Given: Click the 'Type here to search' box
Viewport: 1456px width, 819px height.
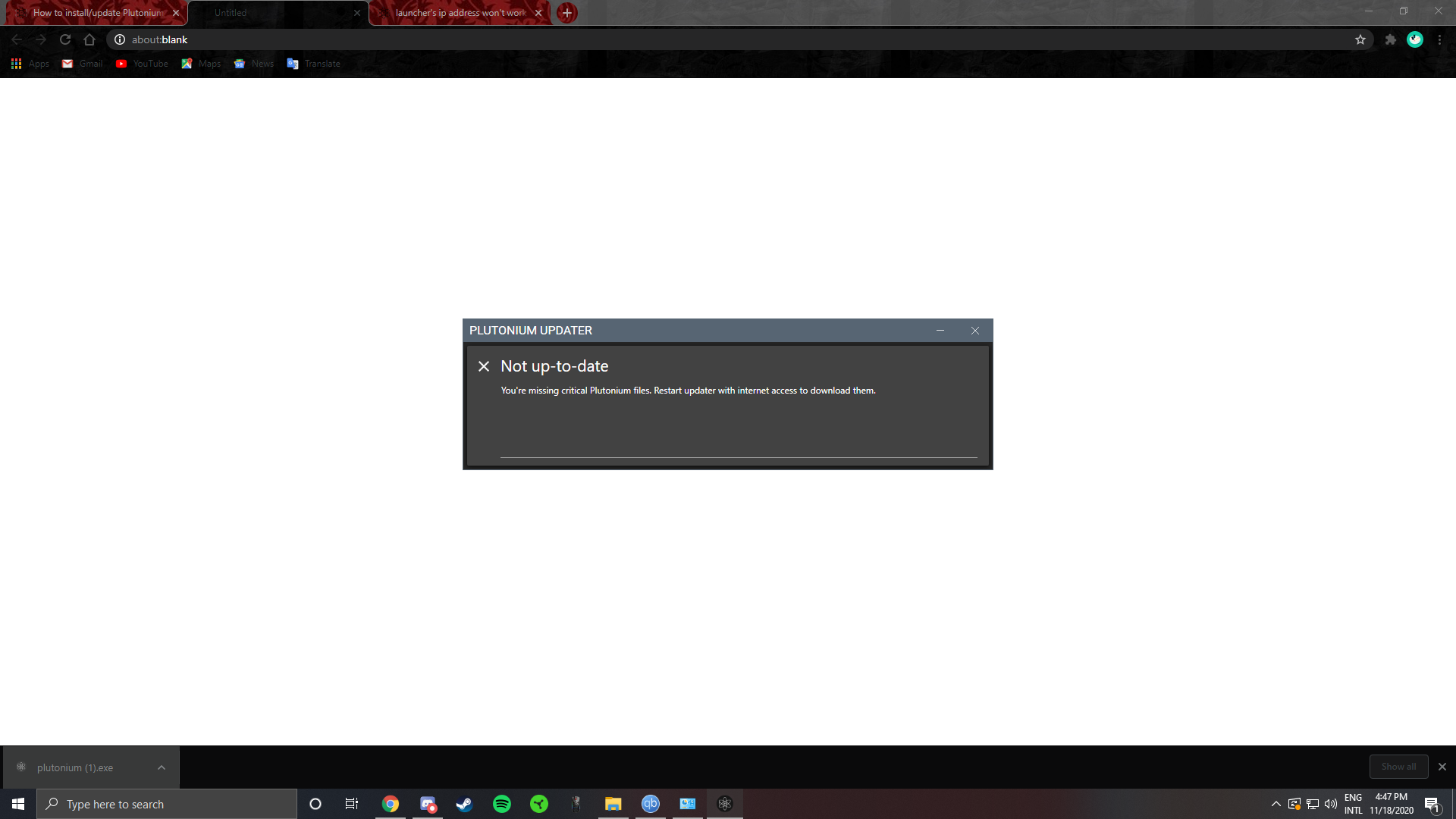Looking at the screenshot, I should tap(167, 804).
